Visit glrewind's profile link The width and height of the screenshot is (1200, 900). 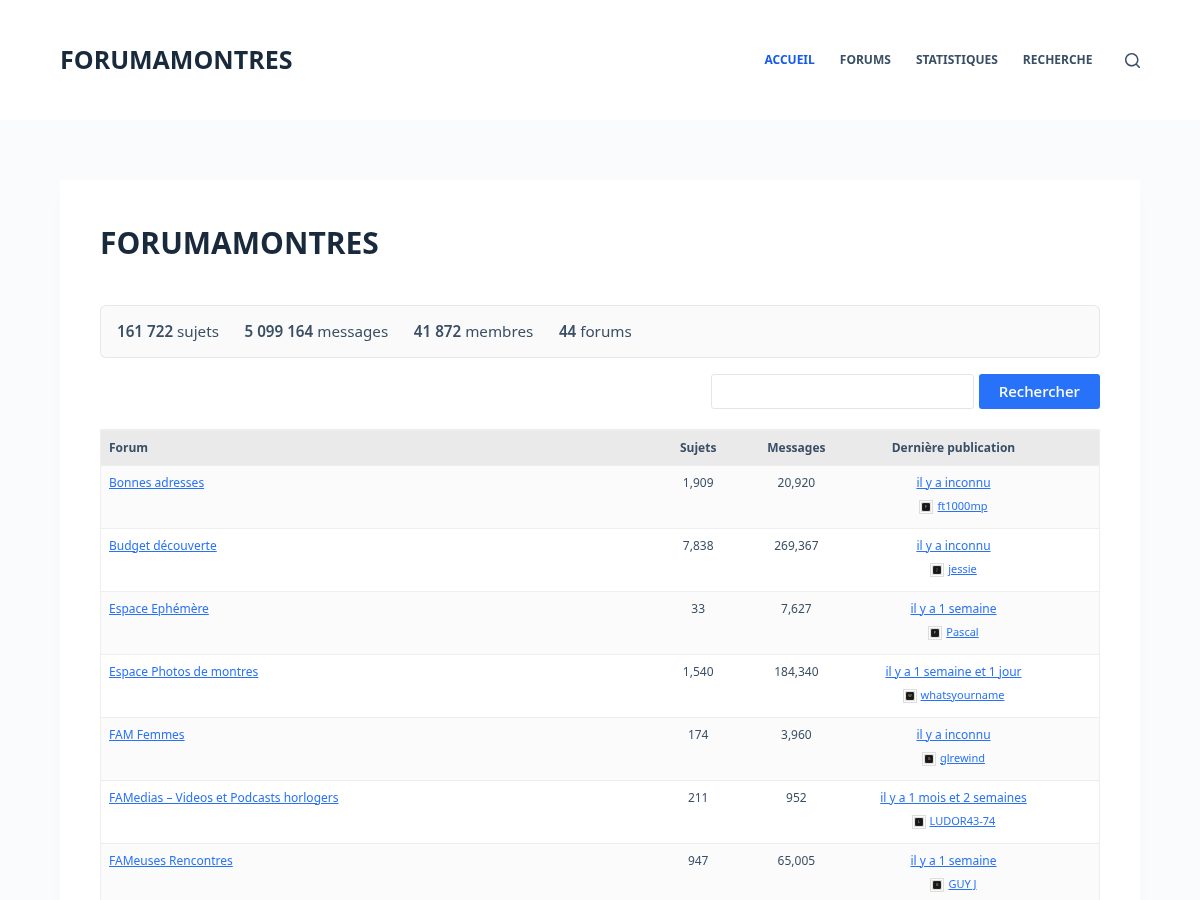(962, 758)
